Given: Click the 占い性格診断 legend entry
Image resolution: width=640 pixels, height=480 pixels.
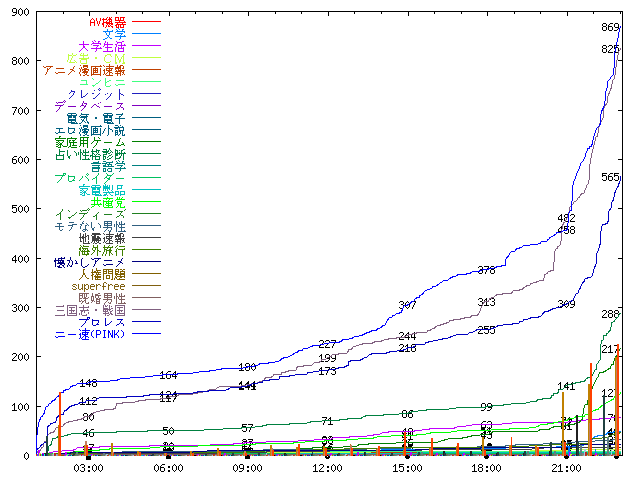Looking at the screenshot, I should 90,155.
